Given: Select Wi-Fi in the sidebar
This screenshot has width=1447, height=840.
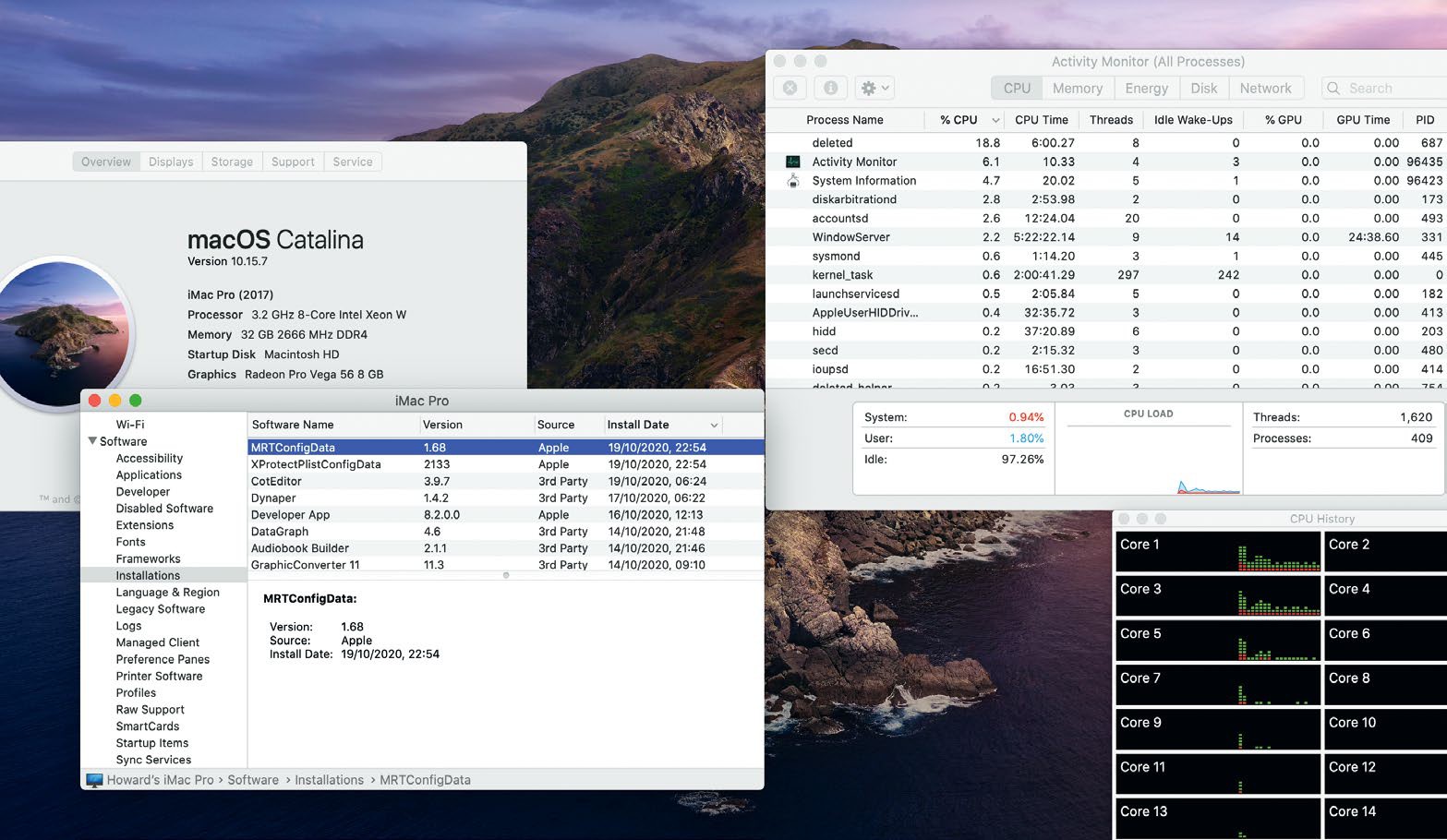Looking at the screenshot, I should coord(129,425).
